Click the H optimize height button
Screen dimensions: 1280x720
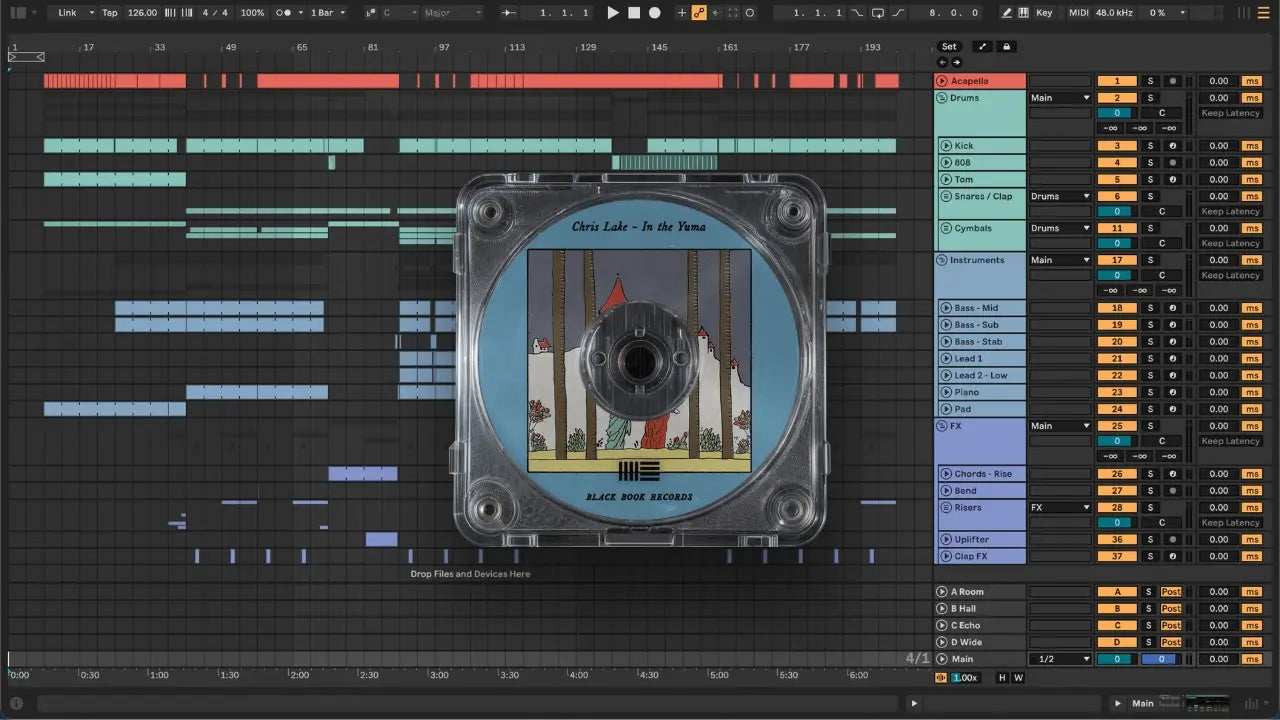pos(1003,678)
